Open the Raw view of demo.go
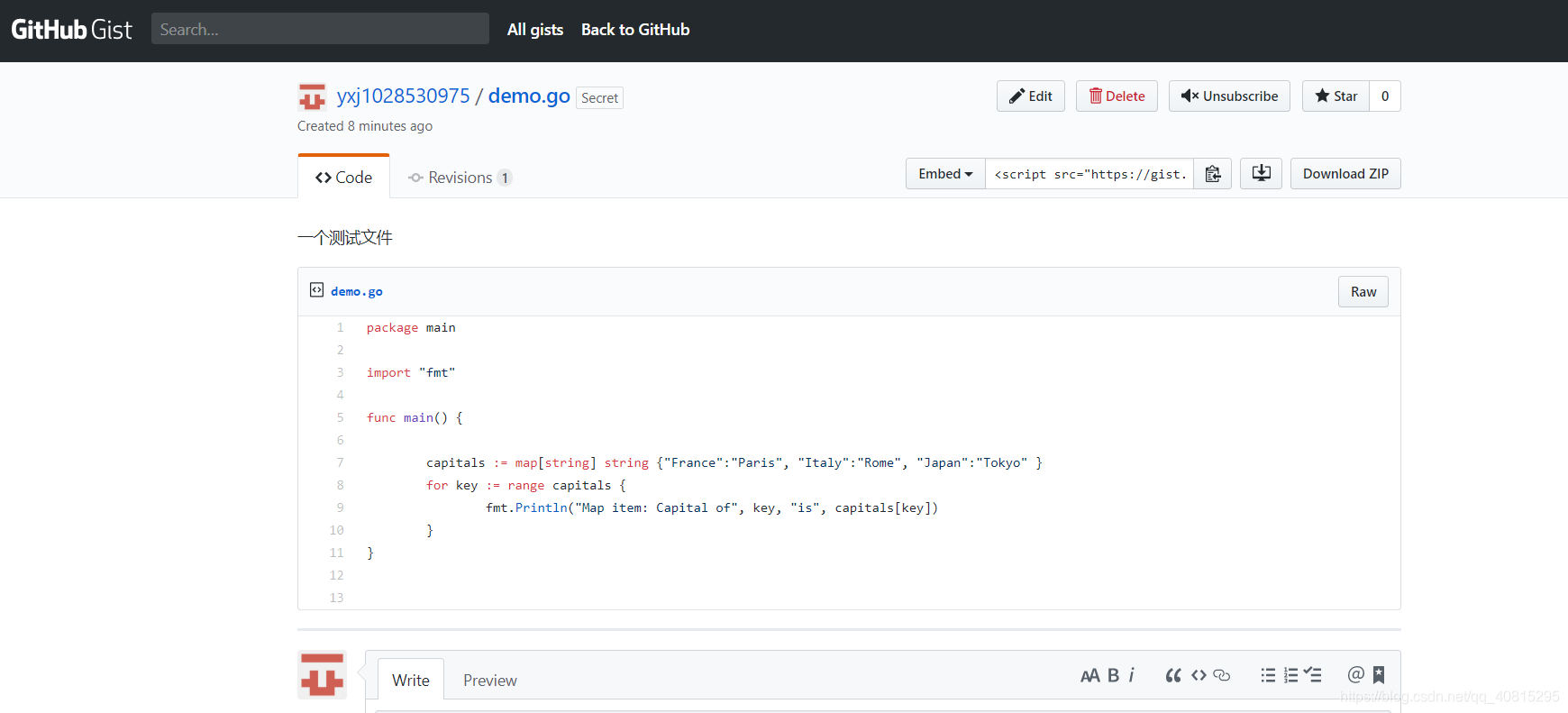The image size is (1568, 713). click(x=1363, y=292)
